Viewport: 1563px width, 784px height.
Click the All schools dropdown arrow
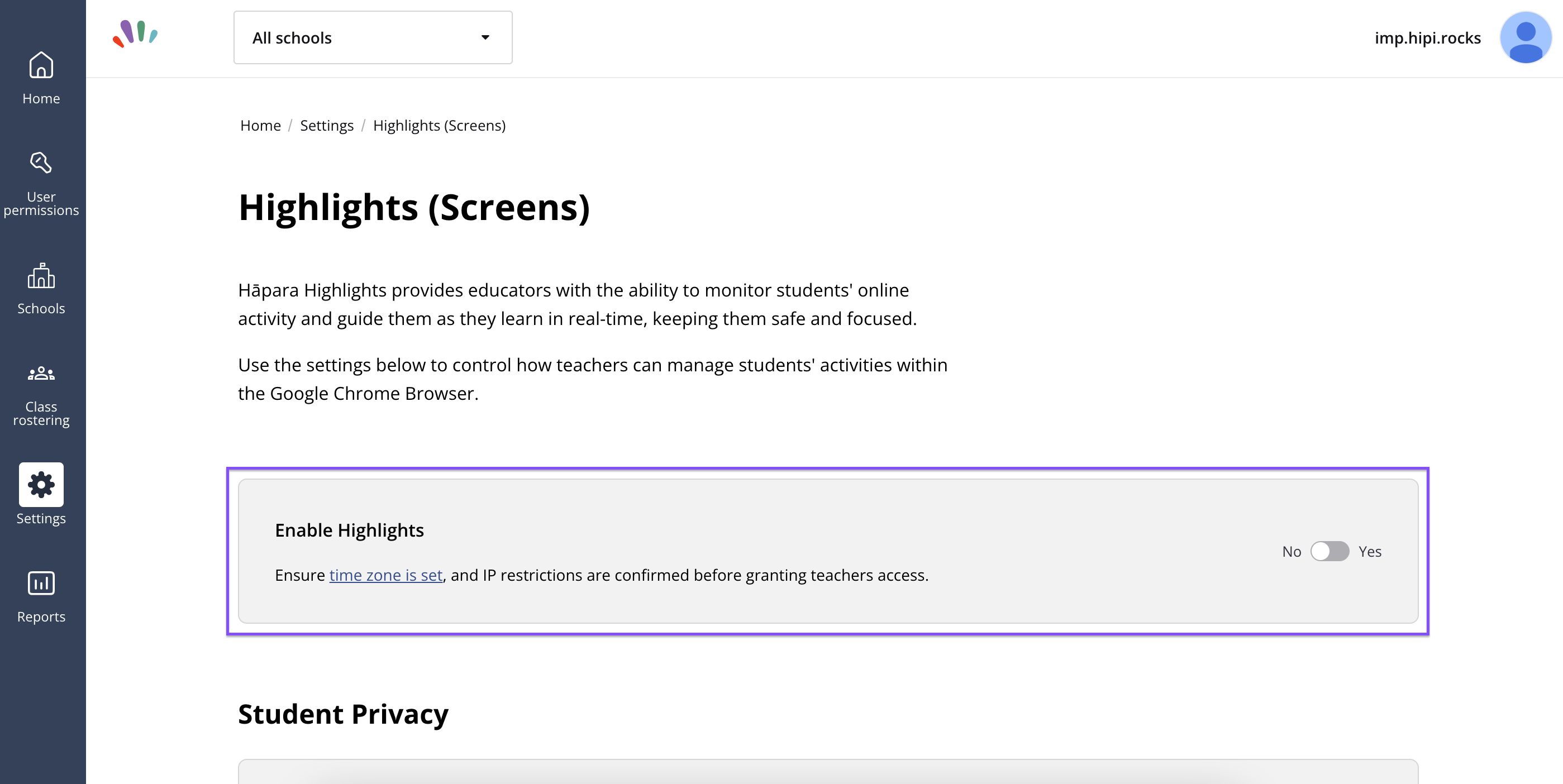tap(485, 37)
